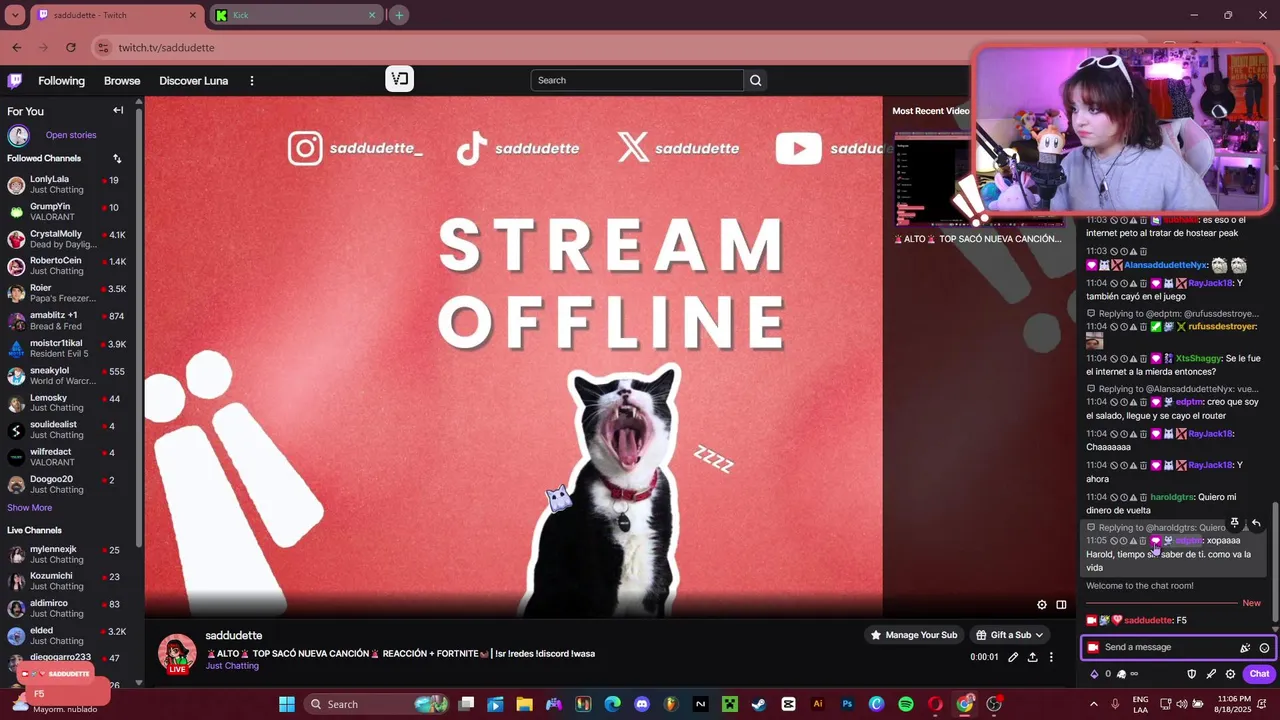Open a new browser tab
Image resolution: width=1280 pixels, height=720 pixels.
(399, 15)
